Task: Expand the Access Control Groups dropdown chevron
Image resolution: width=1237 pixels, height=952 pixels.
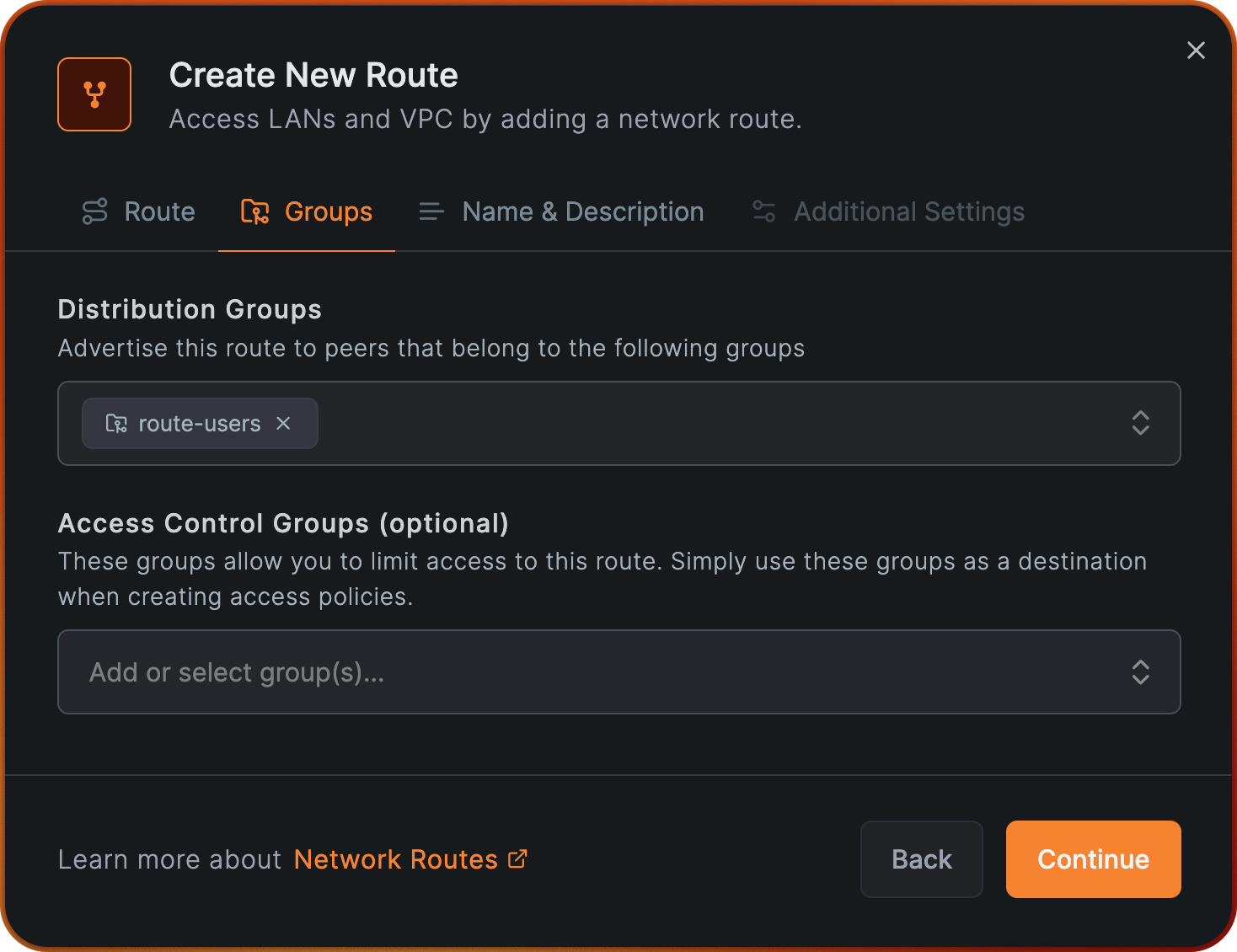Action: [1140, 672]
